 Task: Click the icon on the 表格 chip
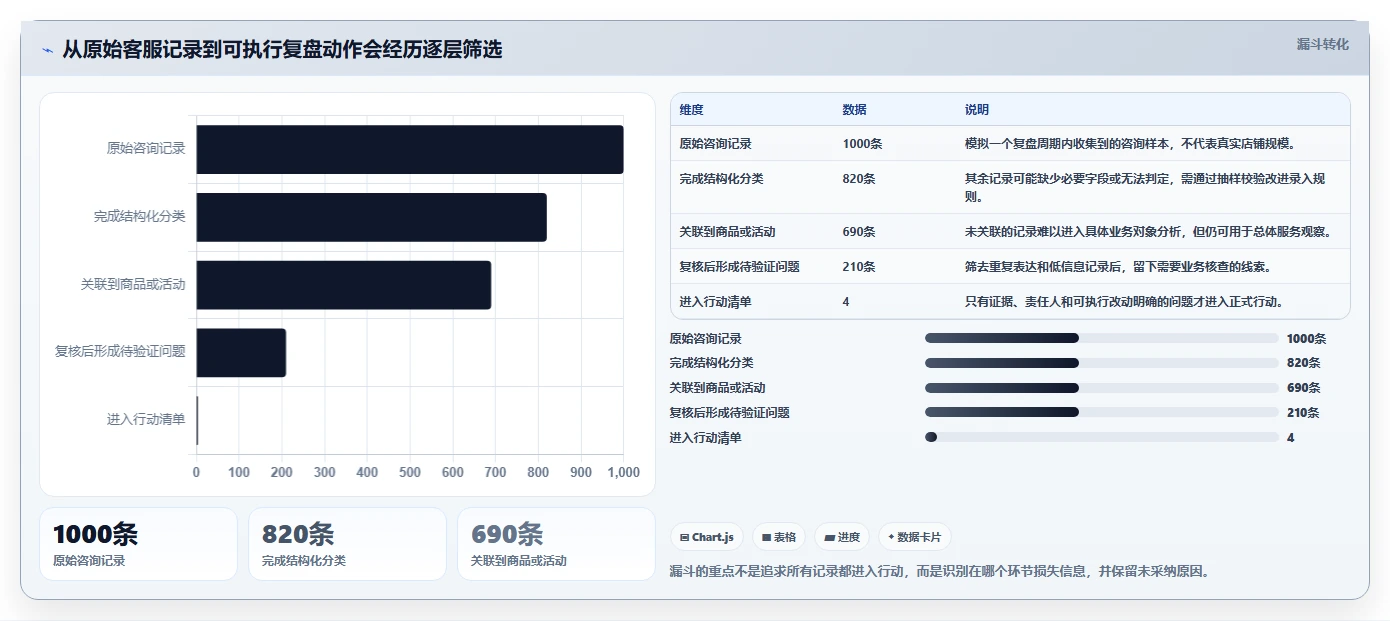coord(766,538)
